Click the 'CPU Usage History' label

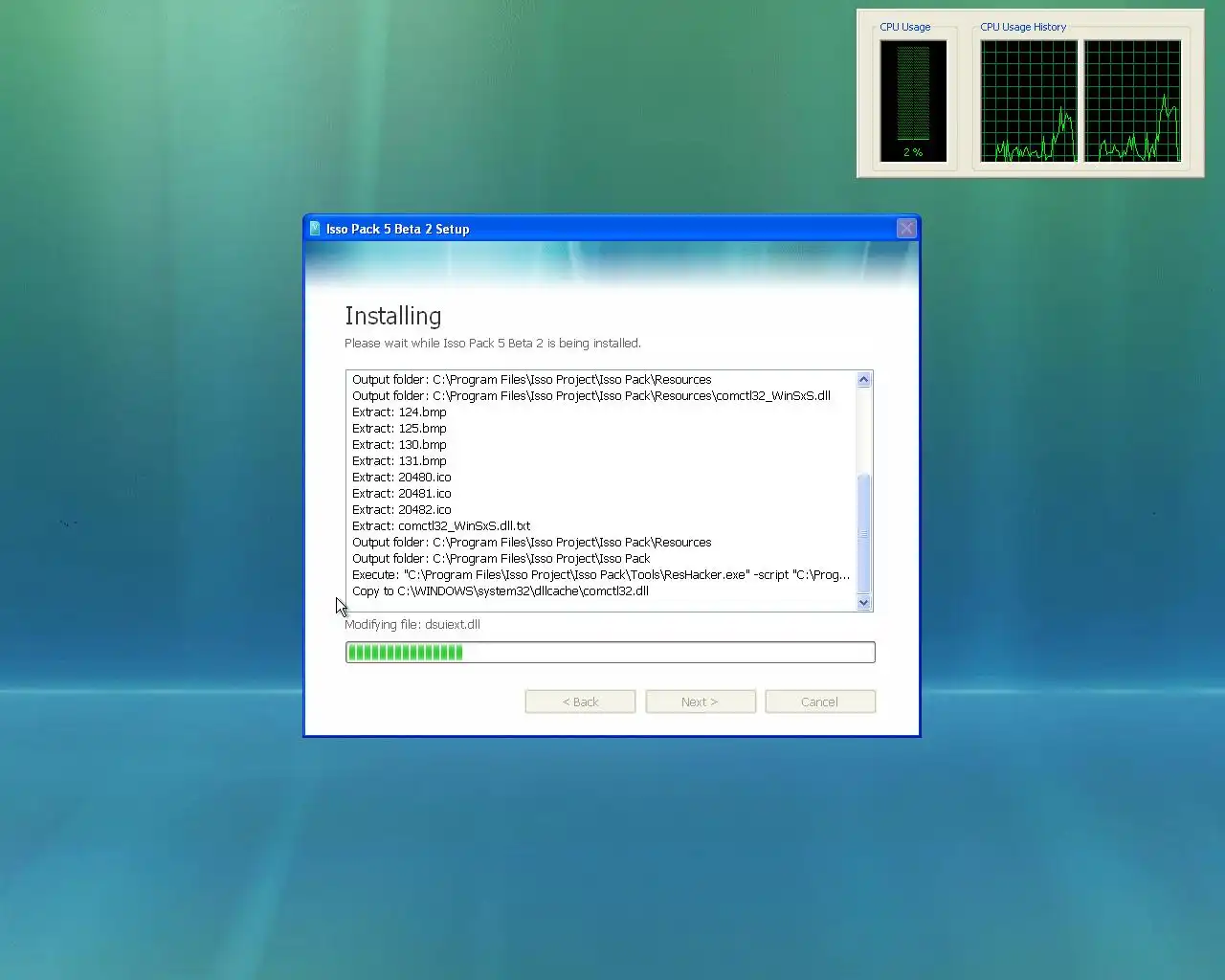(1023, 27)
